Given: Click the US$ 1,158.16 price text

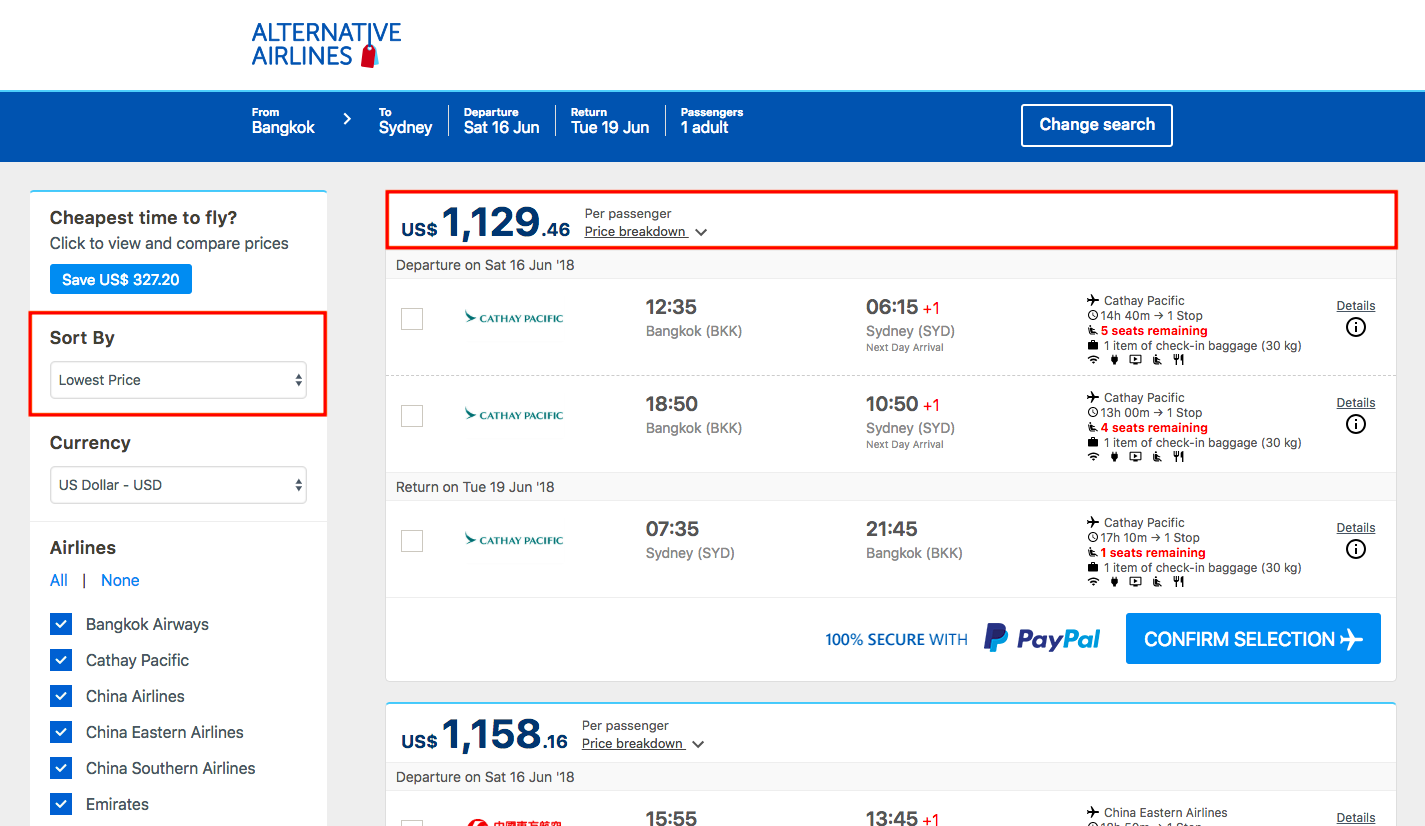Looking at the screenshot, I should 484,734.
